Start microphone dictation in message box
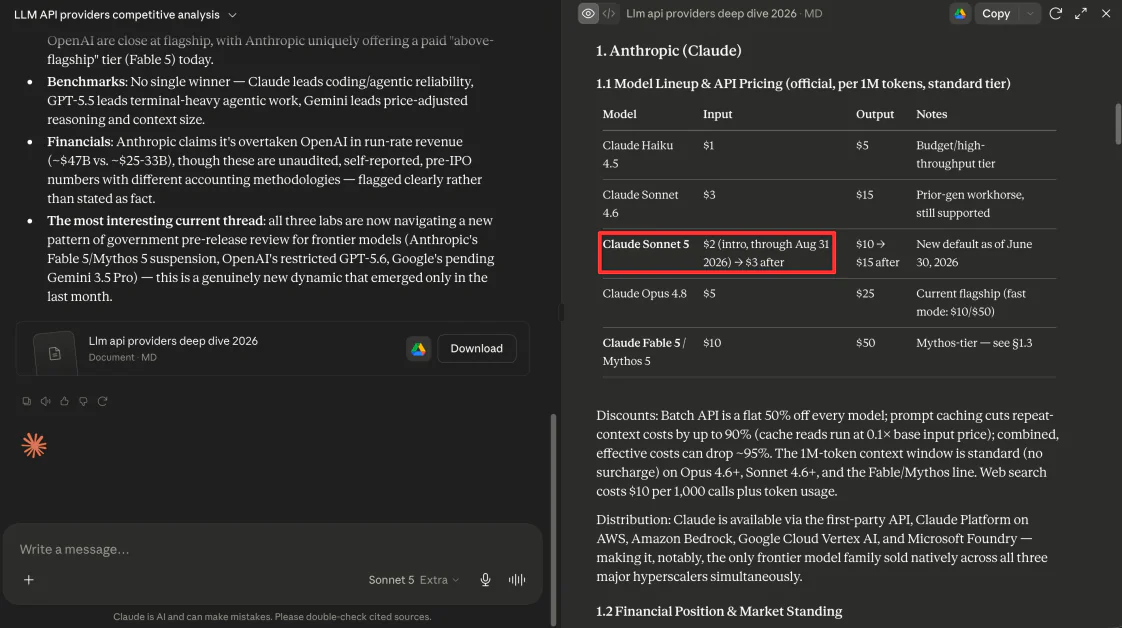The height and width of the screenshot is (628, 1122). 485,579
